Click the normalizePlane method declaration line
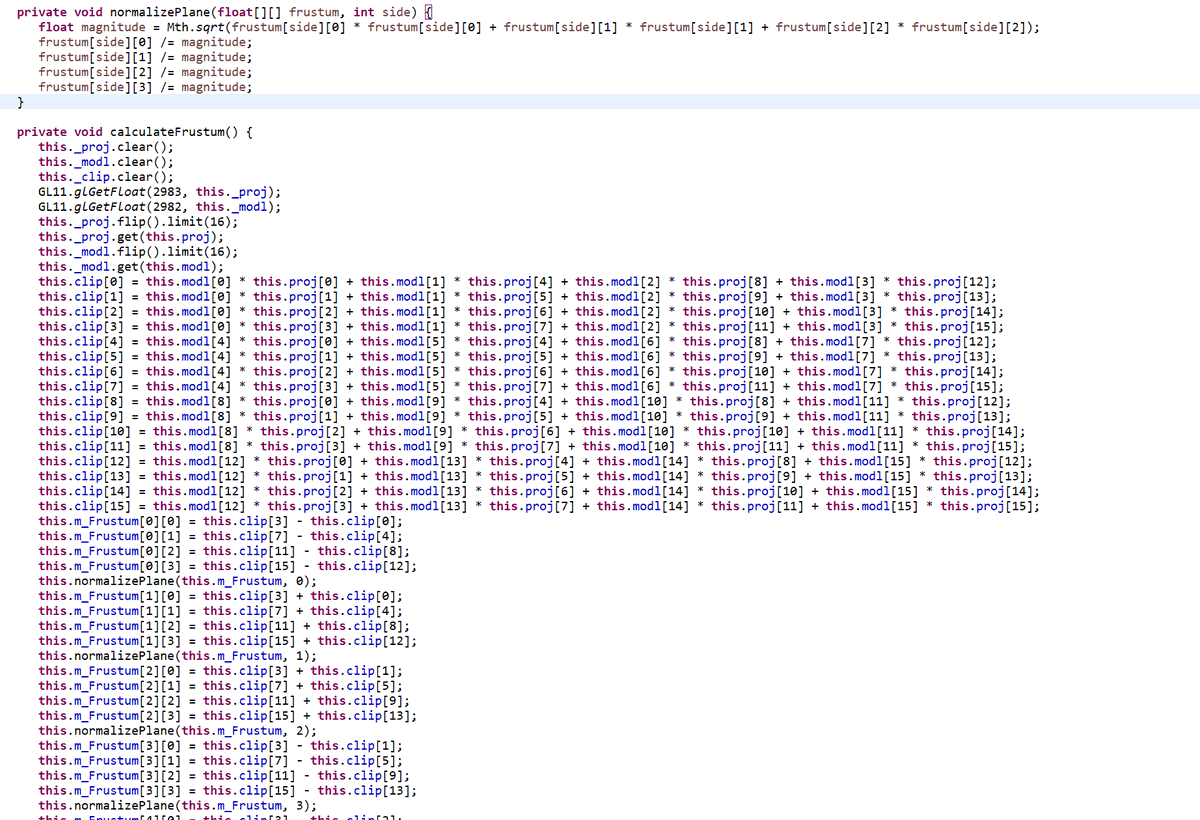Screen dimensions: 1200x820 225,12
